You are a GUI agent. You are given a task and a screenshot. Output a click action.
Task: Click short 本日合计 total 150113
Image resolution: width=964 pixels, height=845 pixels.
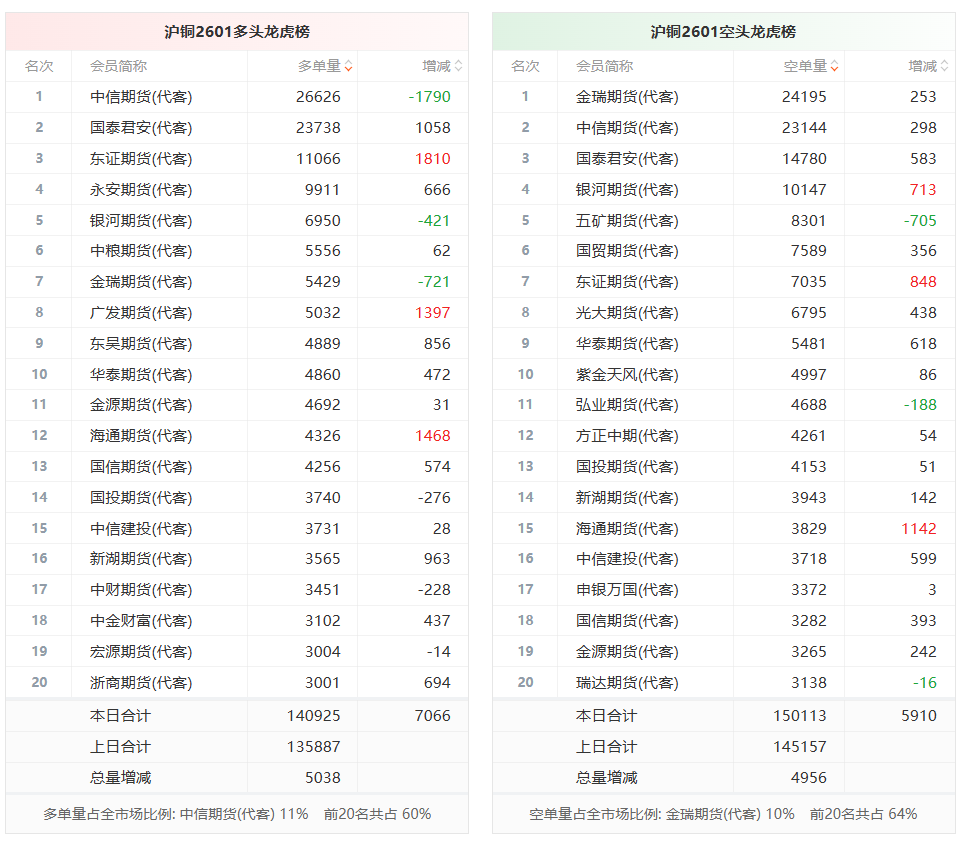800,716
